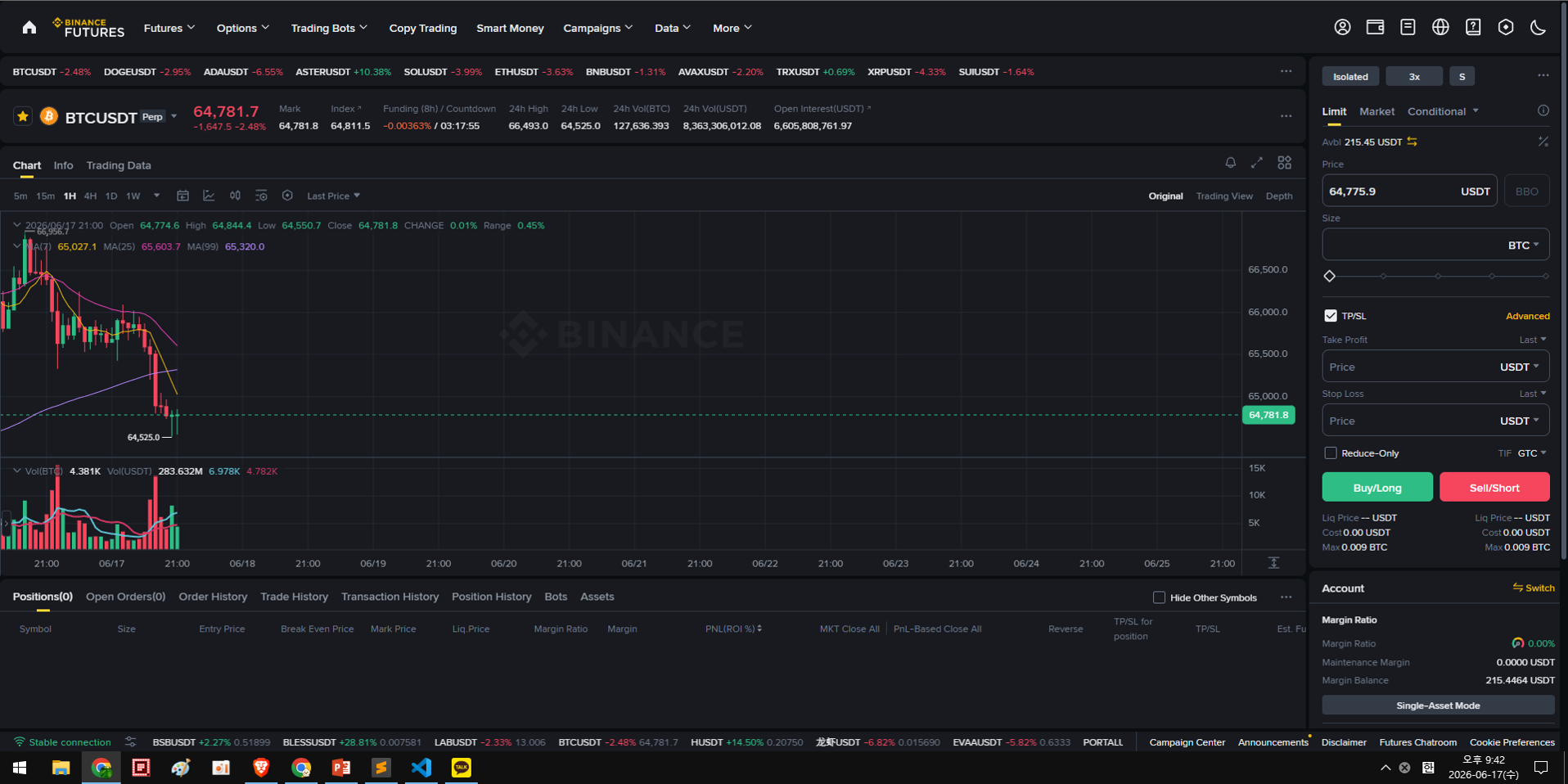Viewport: 1568px width, 784px height.
Task: Click the hexagon chart tools icon
Action: click(x=287, y=196)
